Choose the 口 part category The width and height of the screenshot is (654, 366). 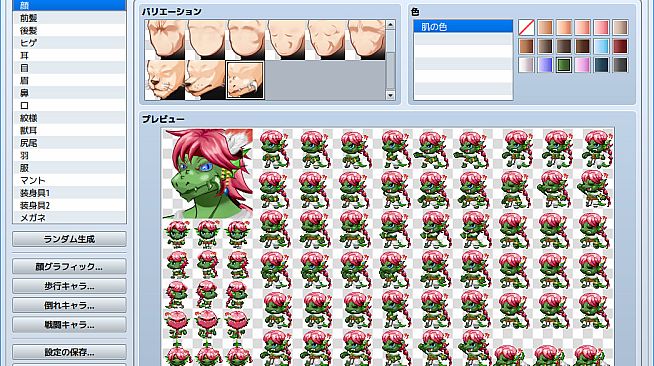[69, 105]
